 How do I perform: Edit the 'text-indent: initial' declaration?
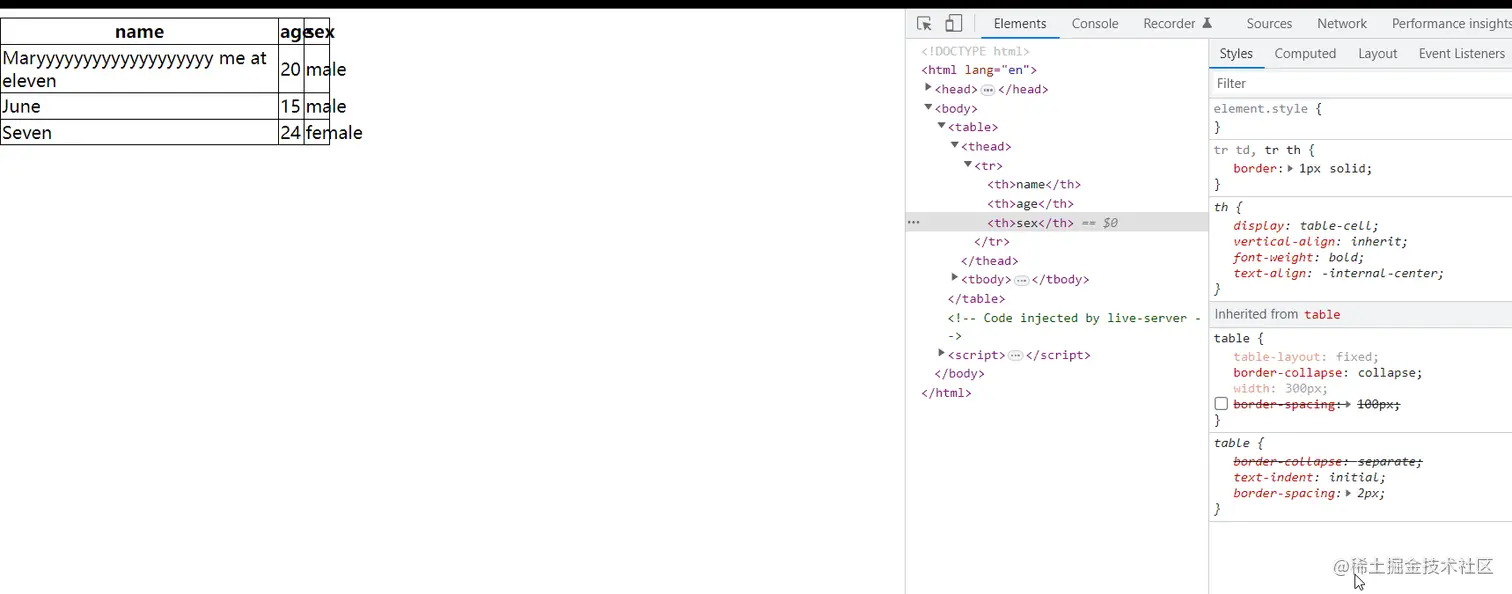point(1310,478)
